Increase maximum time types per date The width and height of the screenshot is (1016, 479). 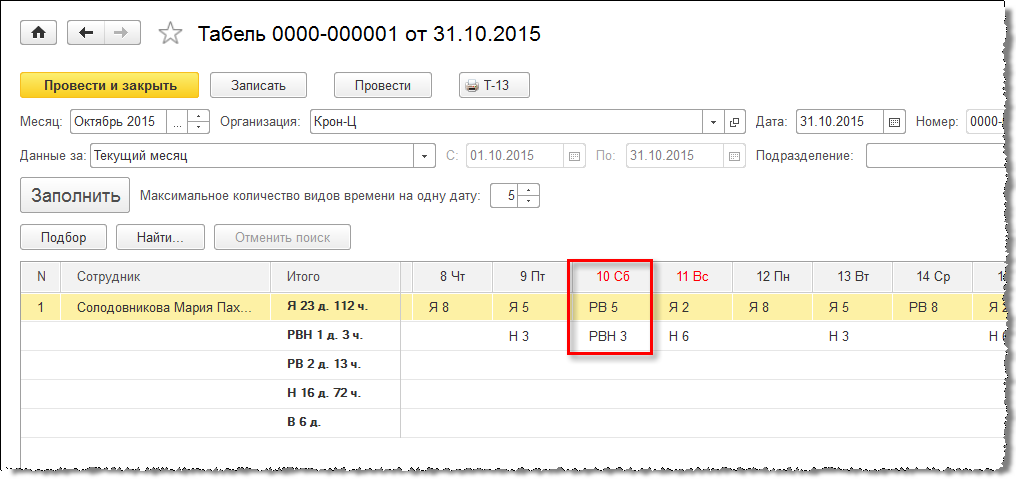point(529,190)
